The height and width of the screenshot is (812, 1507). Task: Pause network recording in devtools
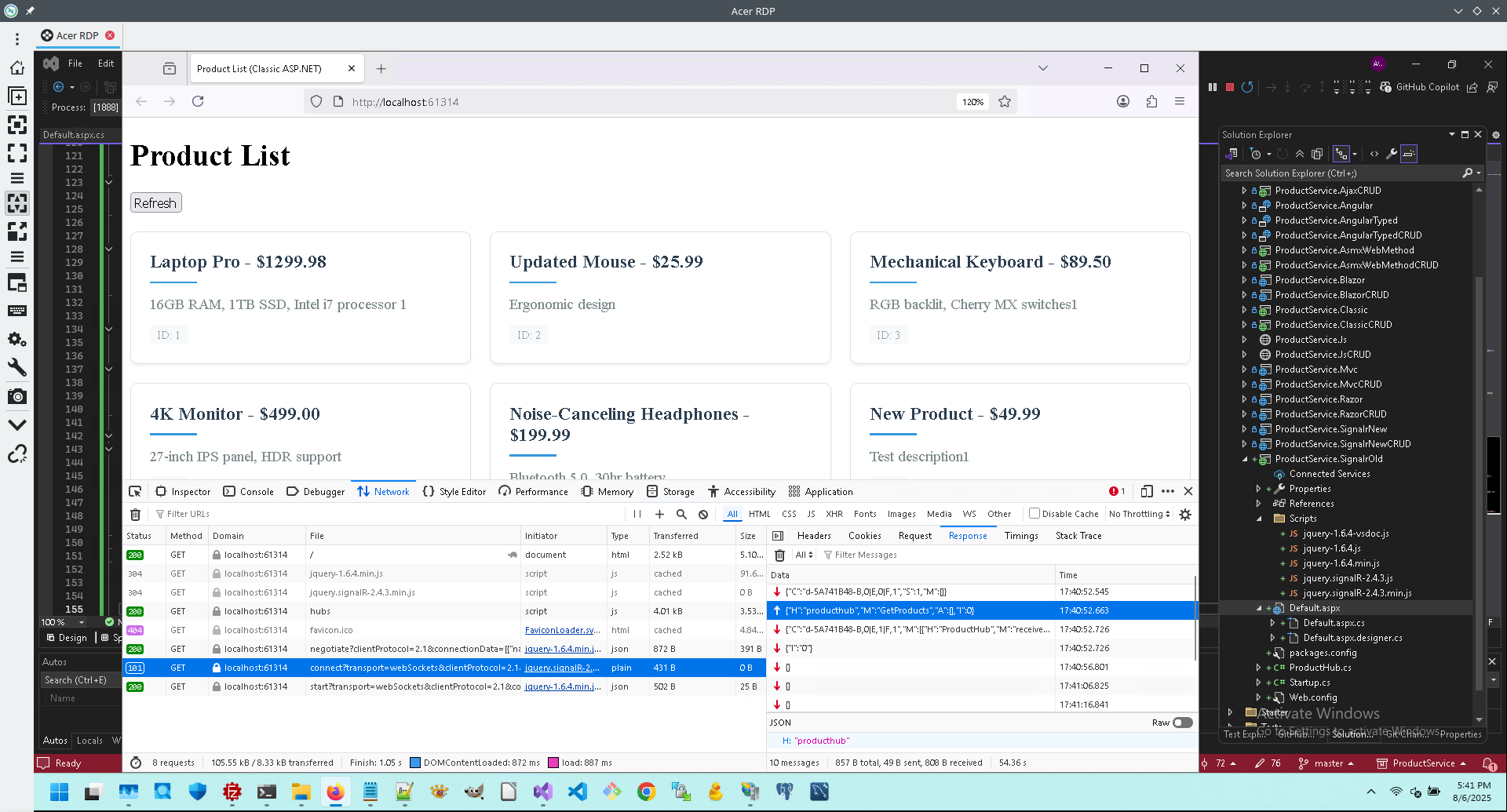click(637, 514)
